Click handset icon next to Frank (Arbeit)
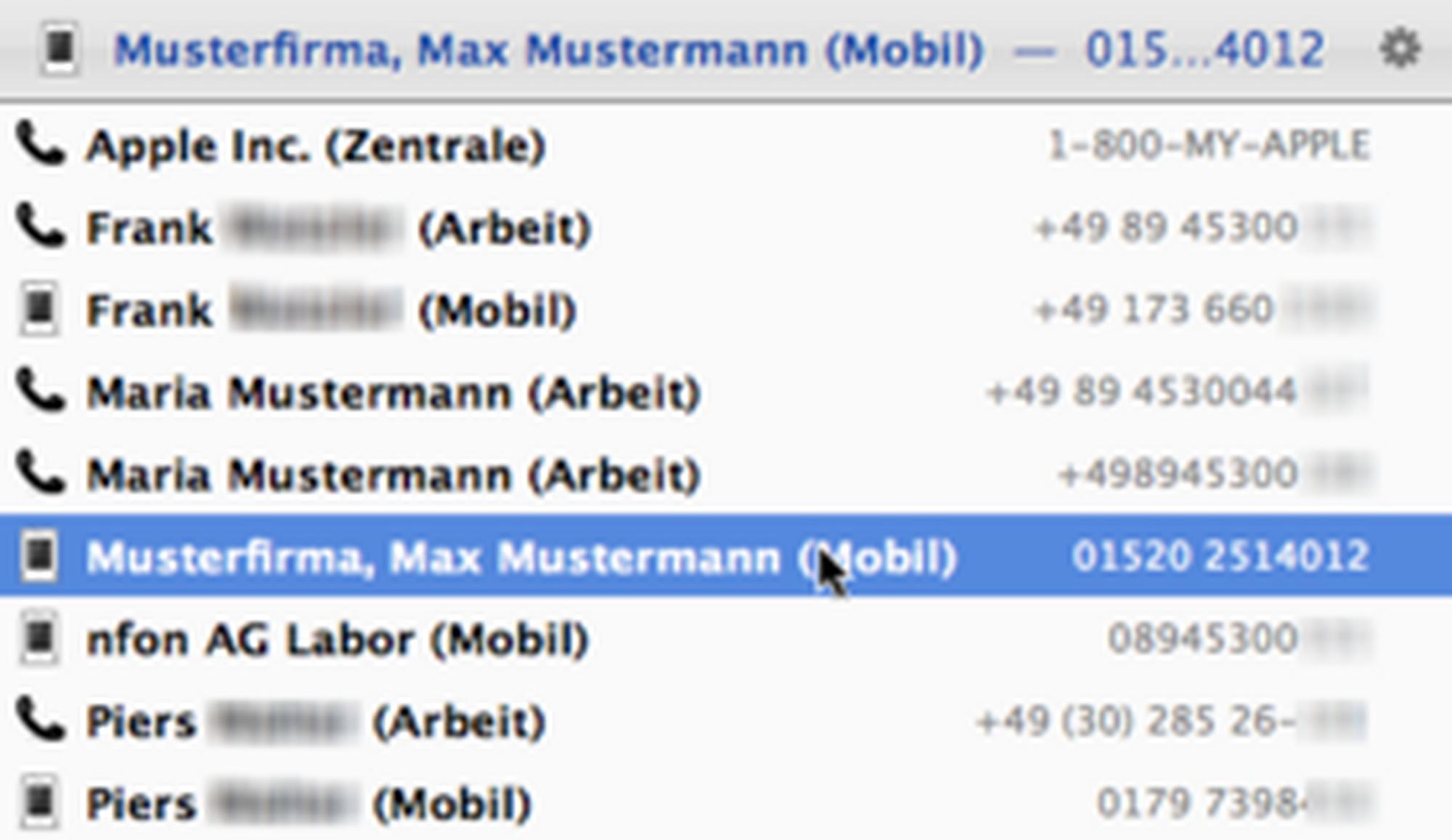This screenshot has height=840, width=1452. pyautogui.click(x=41, y=227)
